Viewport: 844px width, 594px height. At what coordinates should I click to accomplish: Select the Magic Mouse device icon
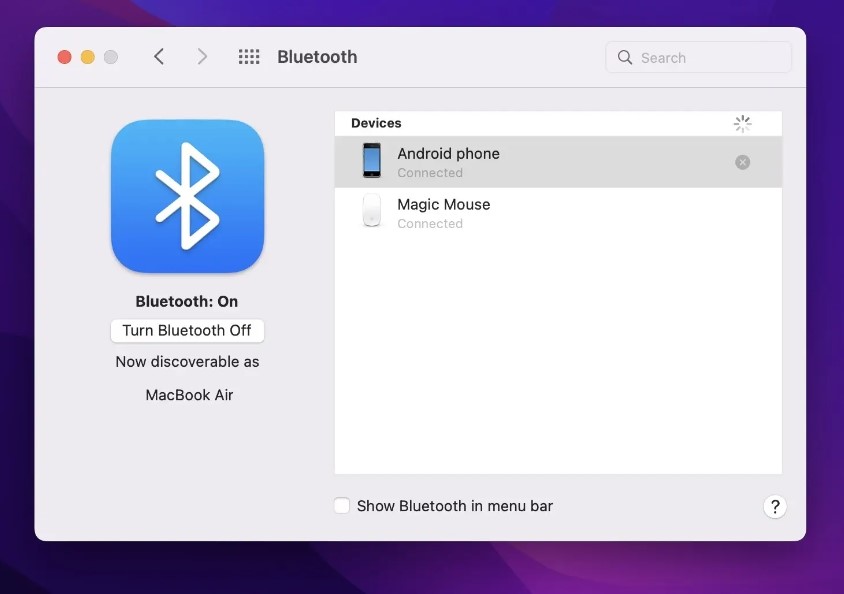tap(371, 212)
